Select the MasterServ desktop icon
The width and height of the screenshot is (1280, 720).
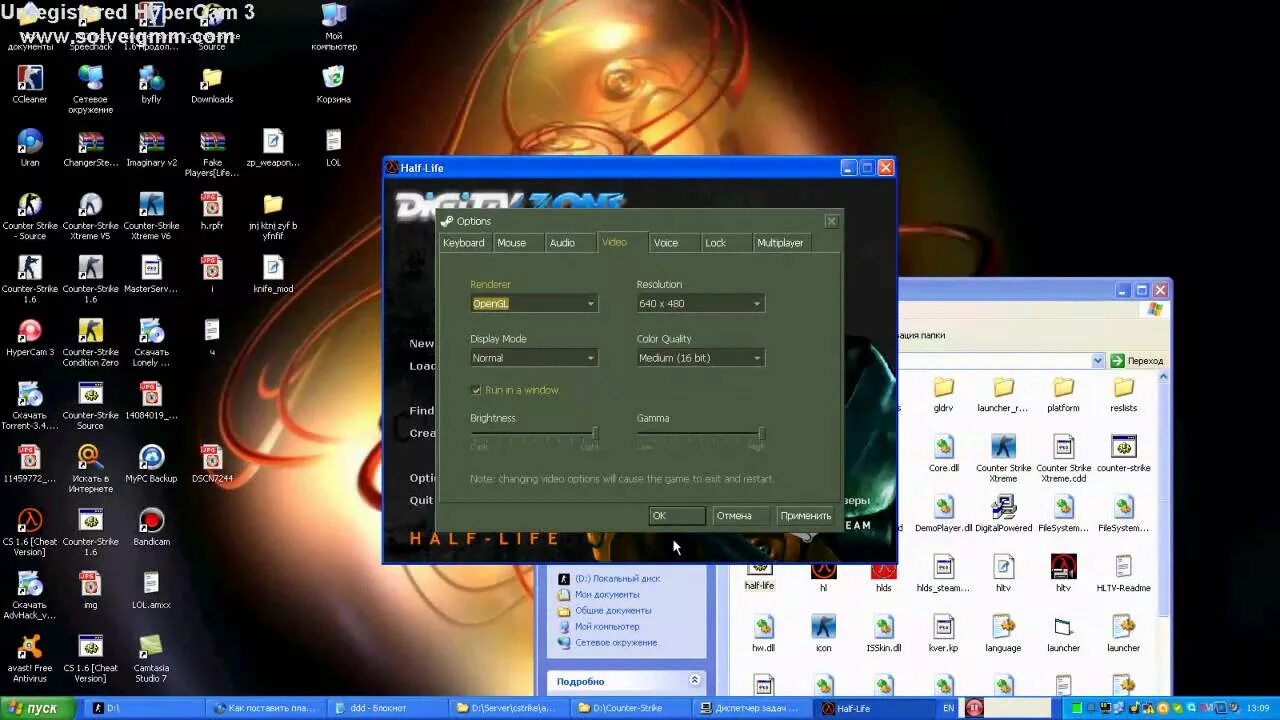pos(151,274)
